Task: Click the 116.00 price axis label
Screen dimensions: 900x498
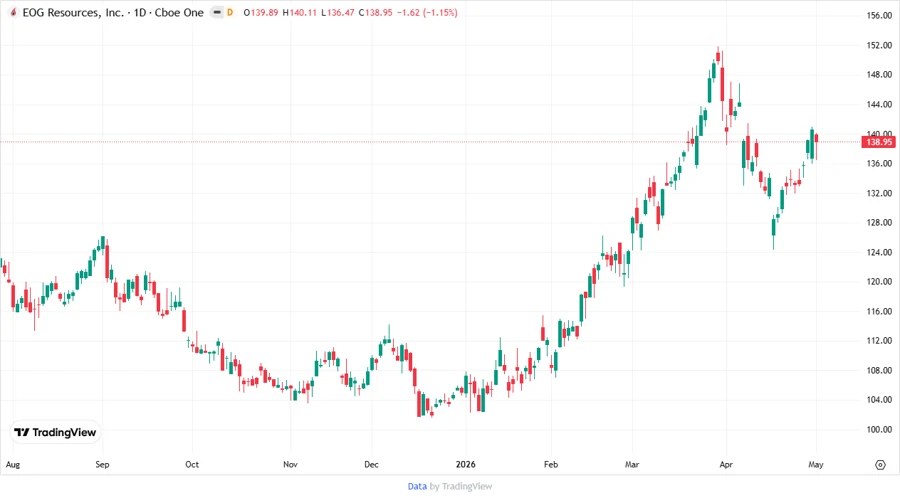Action: point(879,312)
